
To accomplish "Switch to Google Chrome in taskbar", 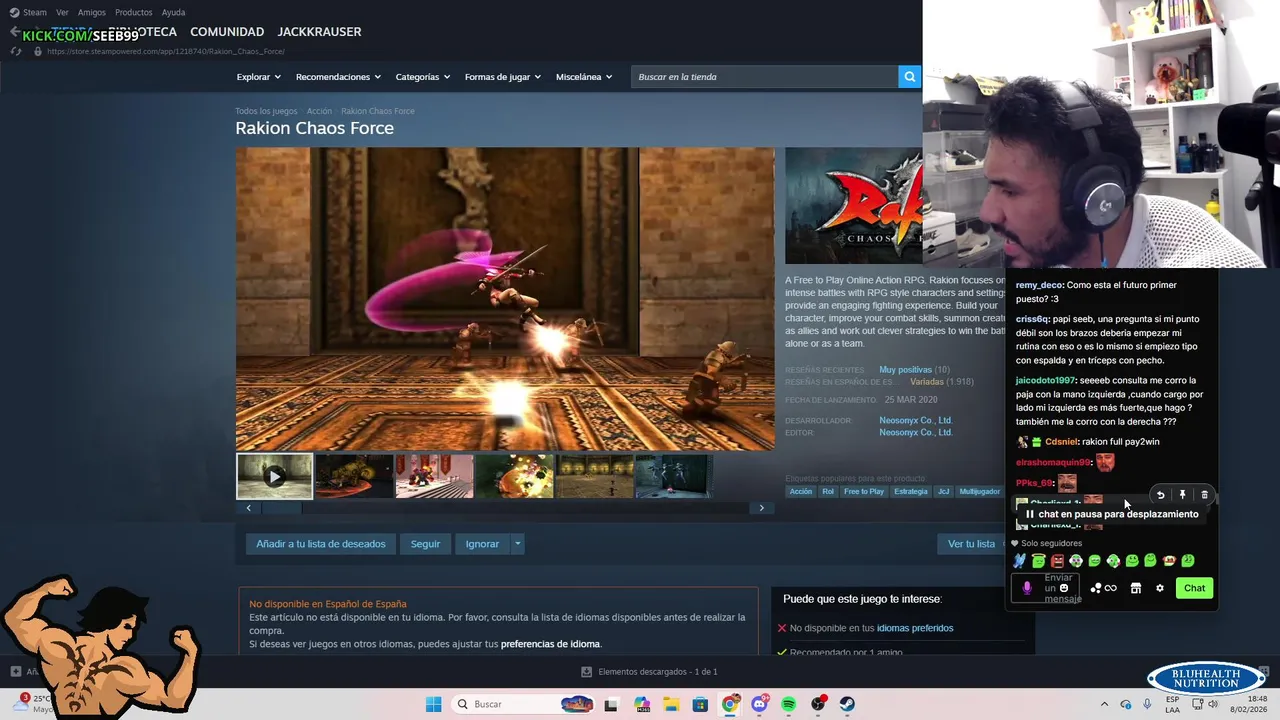I will (x=730, y=704).
